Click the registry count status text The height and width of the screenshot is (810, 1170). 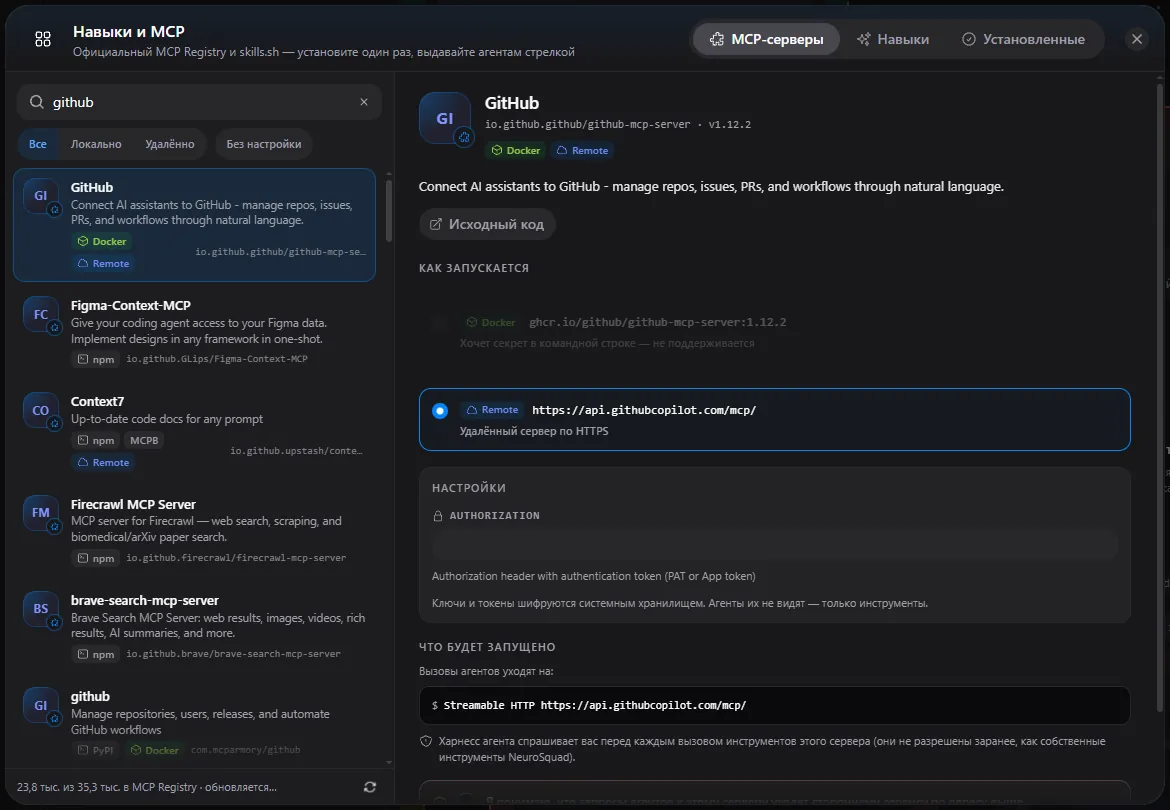point(147,788)
